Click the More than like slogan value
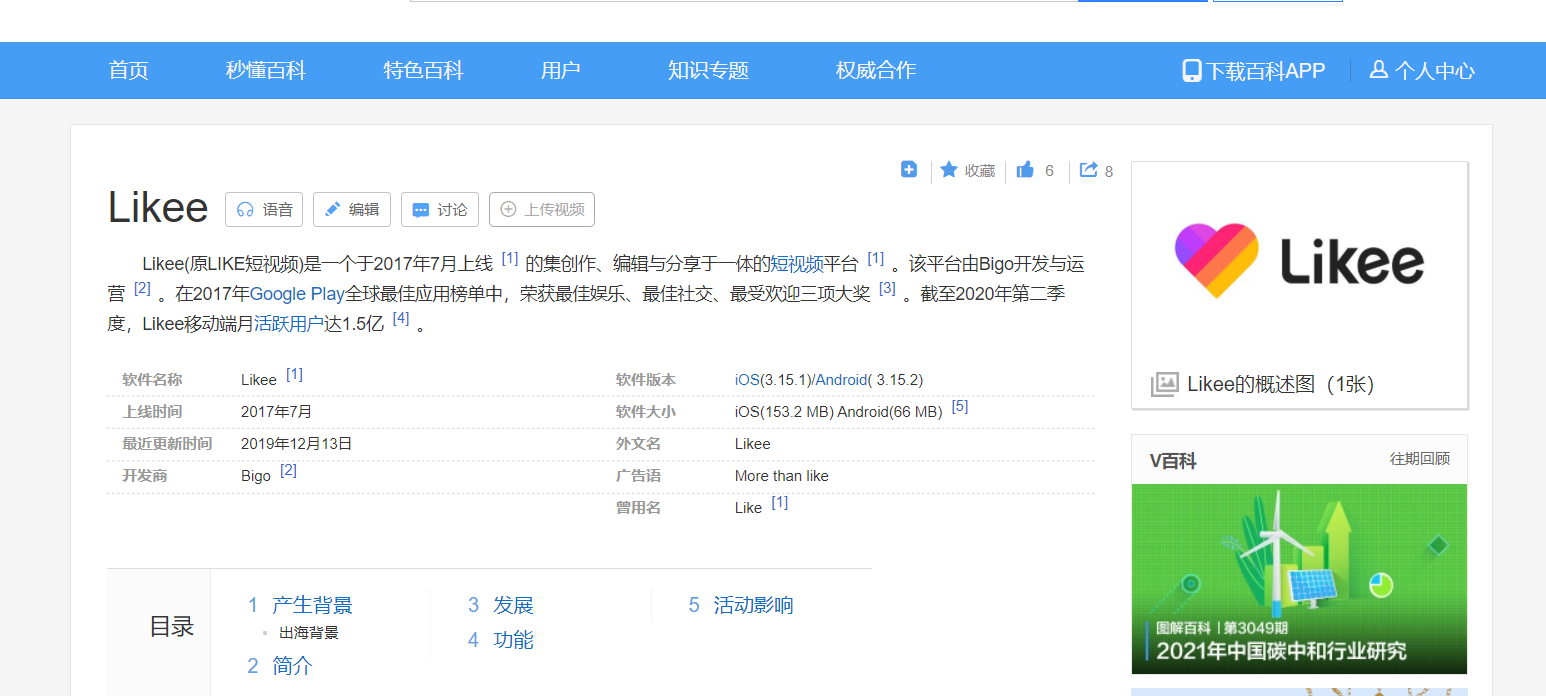 (782, 476)
